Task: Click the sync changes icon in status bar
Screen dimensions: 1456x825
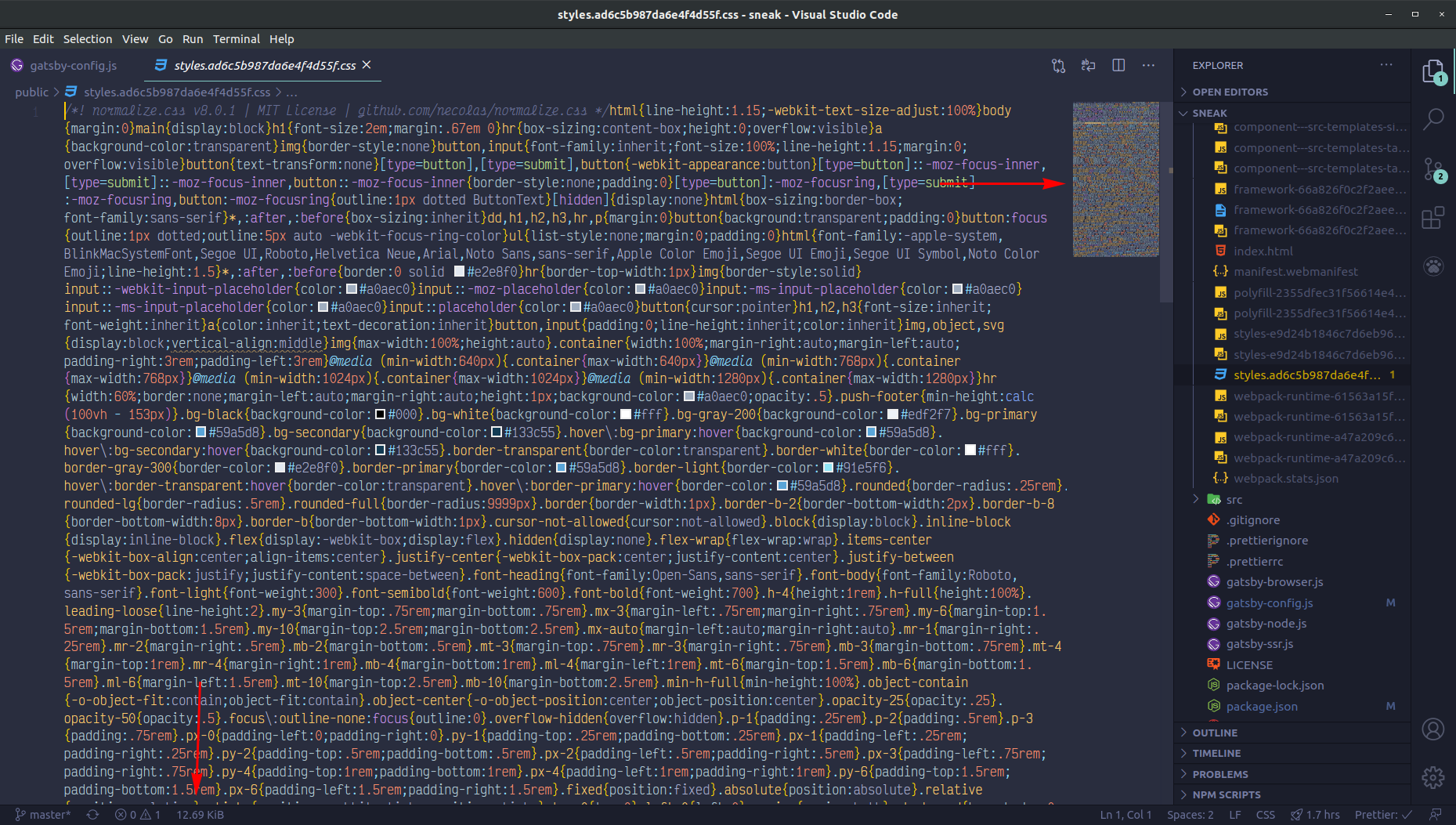Action: click(92, 815)
